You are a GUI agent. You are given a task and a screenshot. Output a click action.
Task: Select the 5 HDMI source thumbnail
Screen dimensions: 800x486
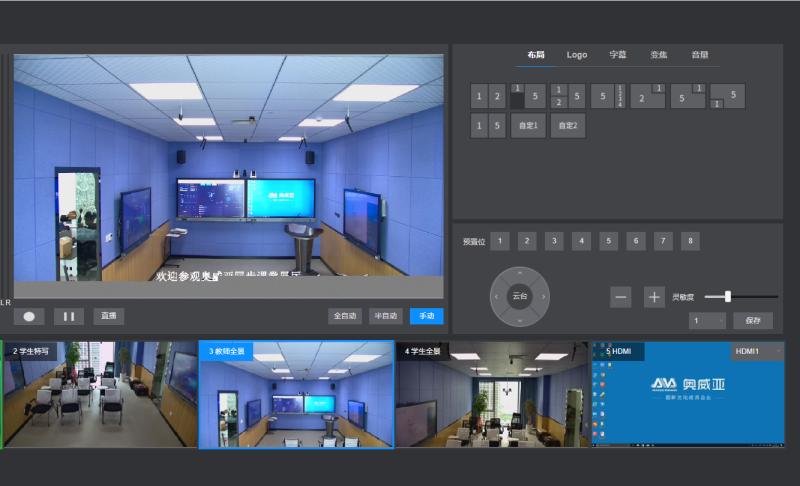(x=688, y=395)
